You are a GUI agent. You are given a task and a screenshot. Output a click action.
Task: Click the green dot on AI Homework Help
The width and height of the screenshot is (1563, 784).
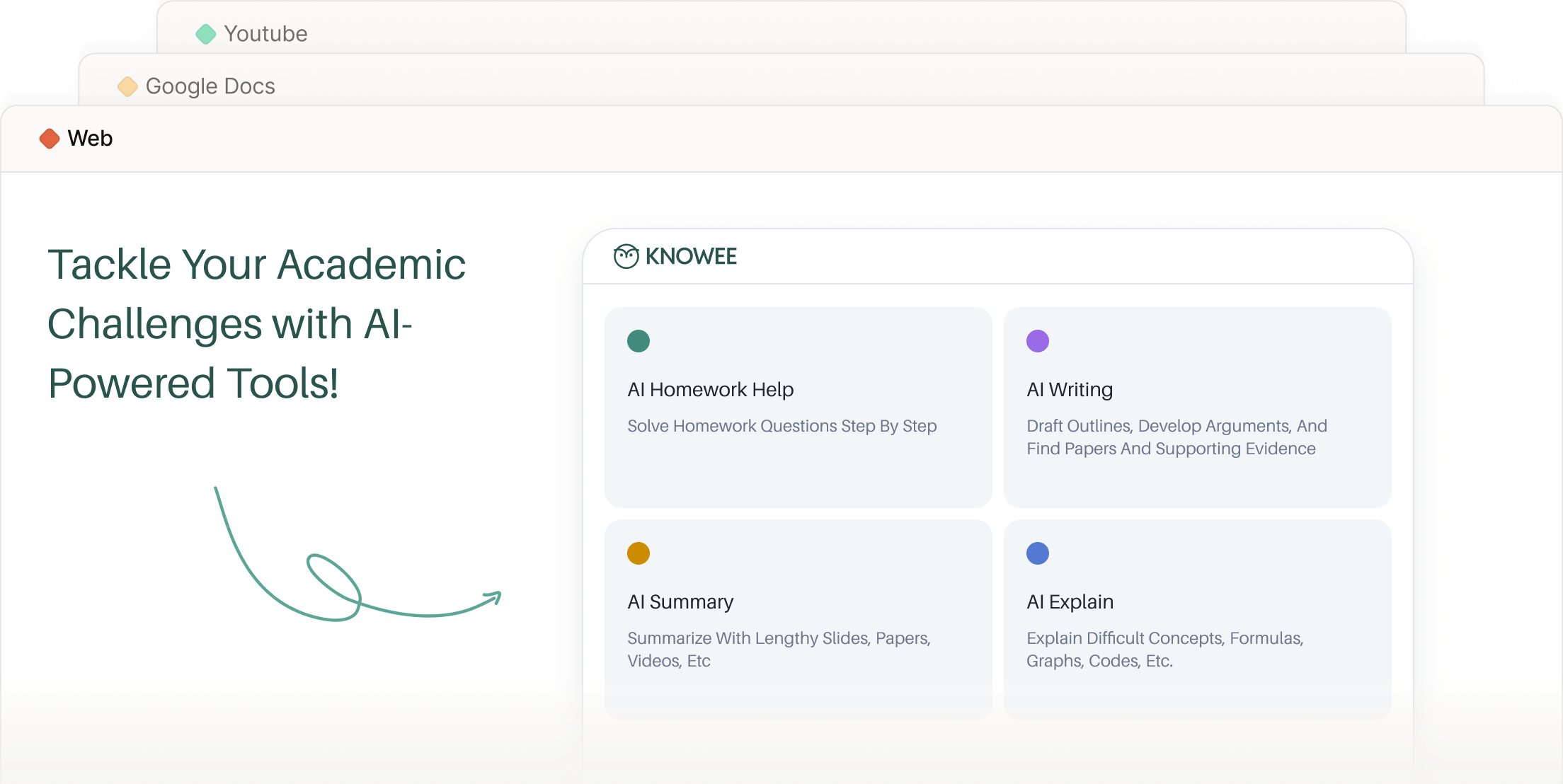click(x=639, y=341)
